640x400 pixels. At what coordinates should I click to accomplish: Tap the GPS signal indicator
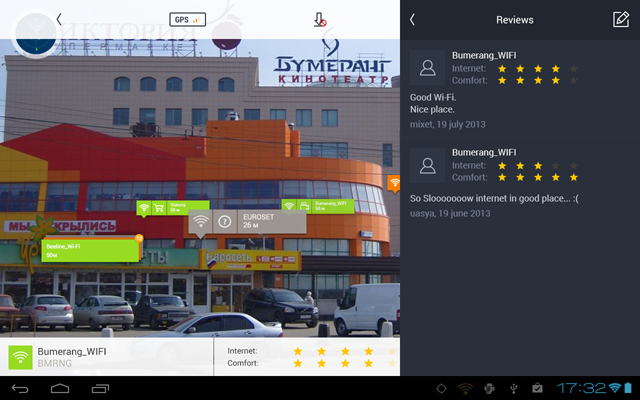(x=187, y=19)
